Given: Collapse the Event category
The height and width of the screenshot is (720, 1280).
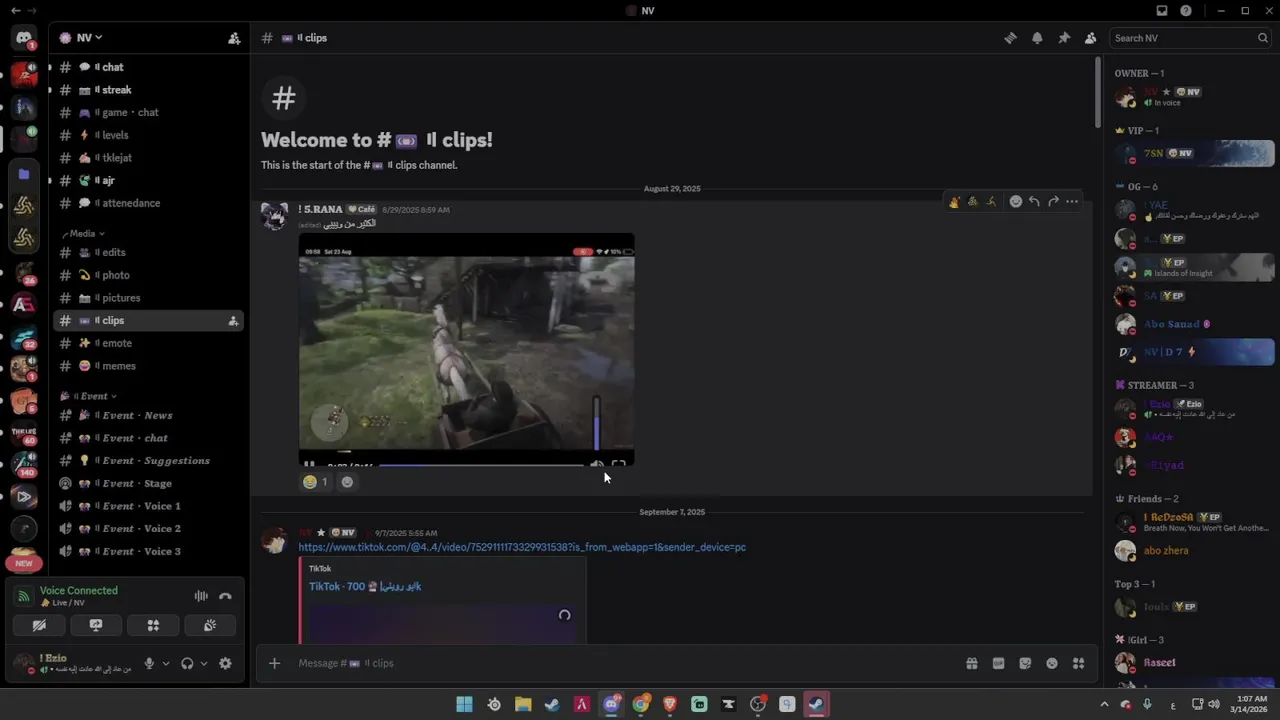Looking at the screenshot, I should pos(88,396).
